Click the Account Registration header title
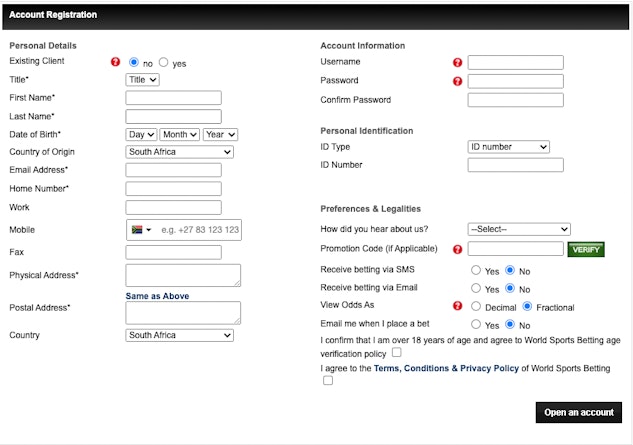Image resolution: width=633 pixels, height=445 pixels. (53, 15)
